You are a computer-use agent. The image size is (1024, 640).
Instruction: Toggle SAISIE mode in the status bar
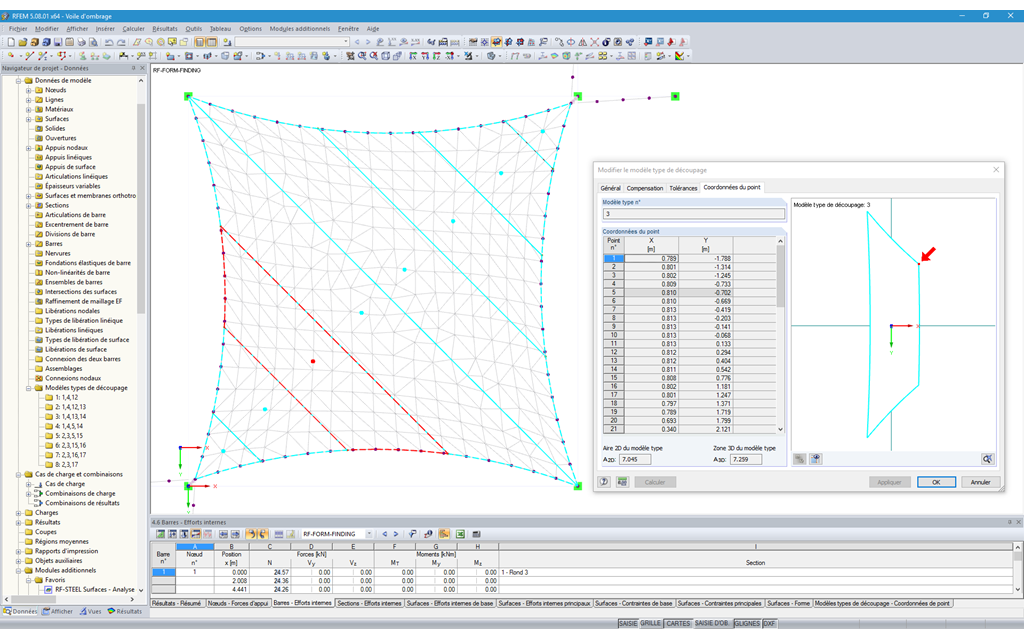pos(628,622)
